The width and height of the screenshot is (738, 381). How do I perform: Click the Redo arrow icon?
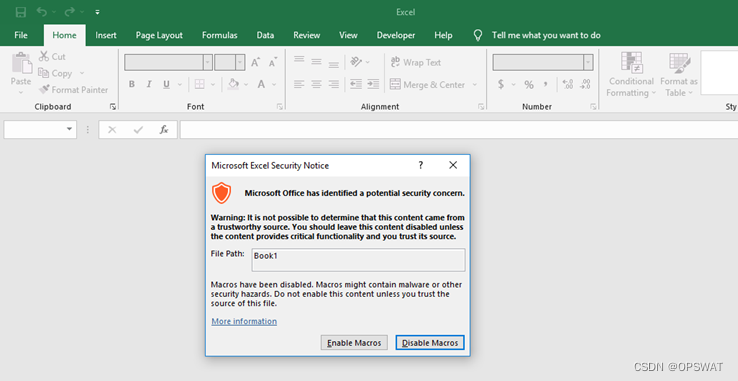click(x=70, y=12)
